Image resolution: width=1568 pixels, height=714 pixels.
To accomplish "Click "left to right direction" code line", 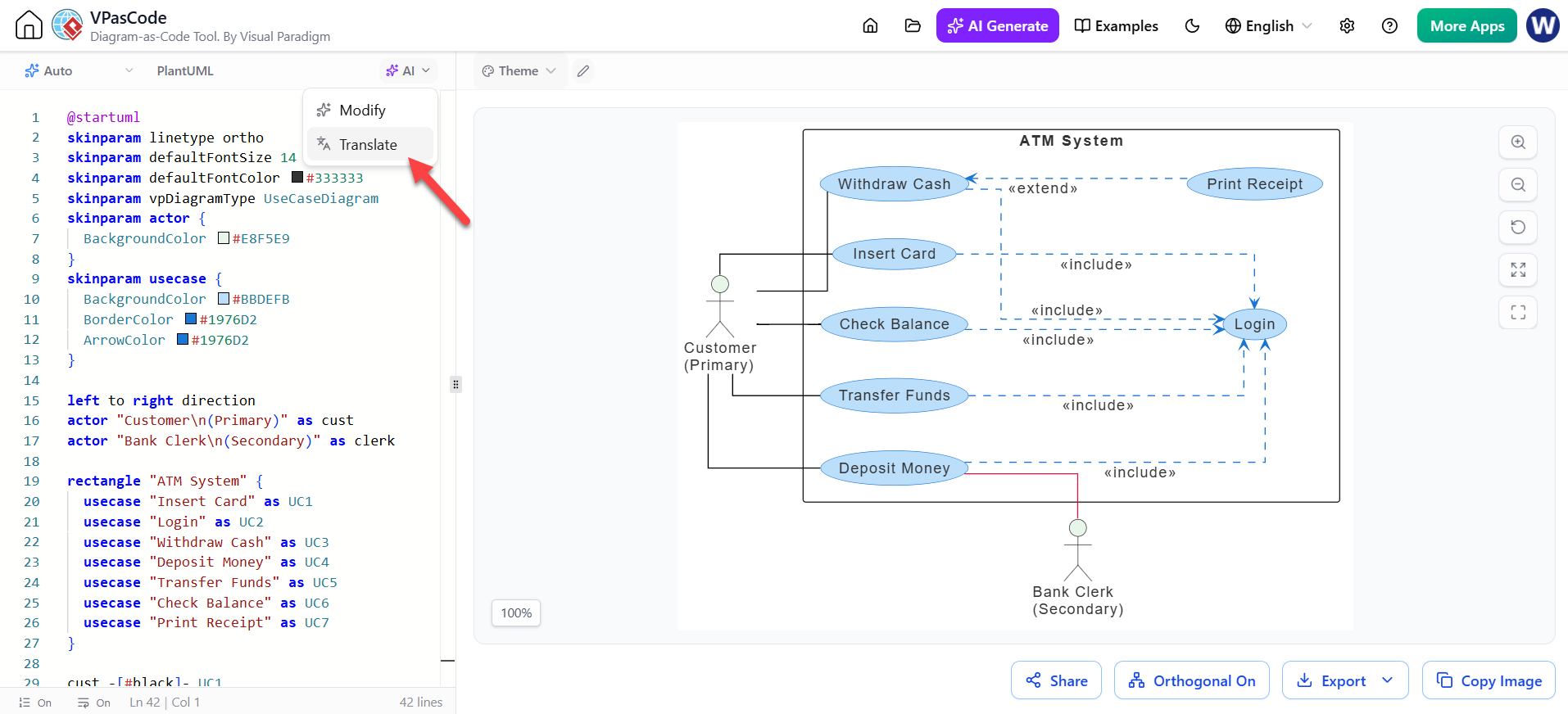I will pos(161,400).
